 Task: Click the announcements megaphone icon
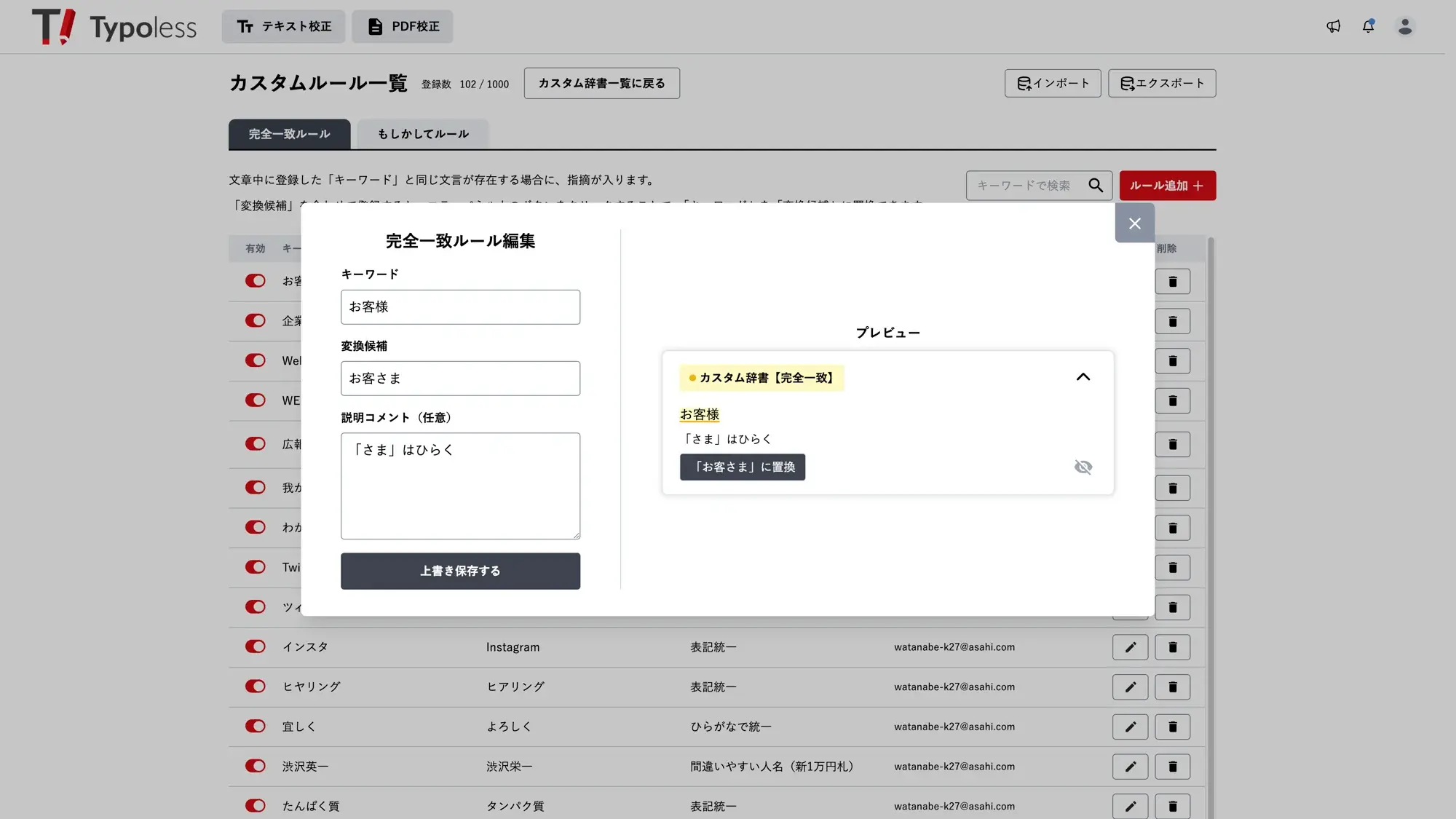coord(1333,26)
